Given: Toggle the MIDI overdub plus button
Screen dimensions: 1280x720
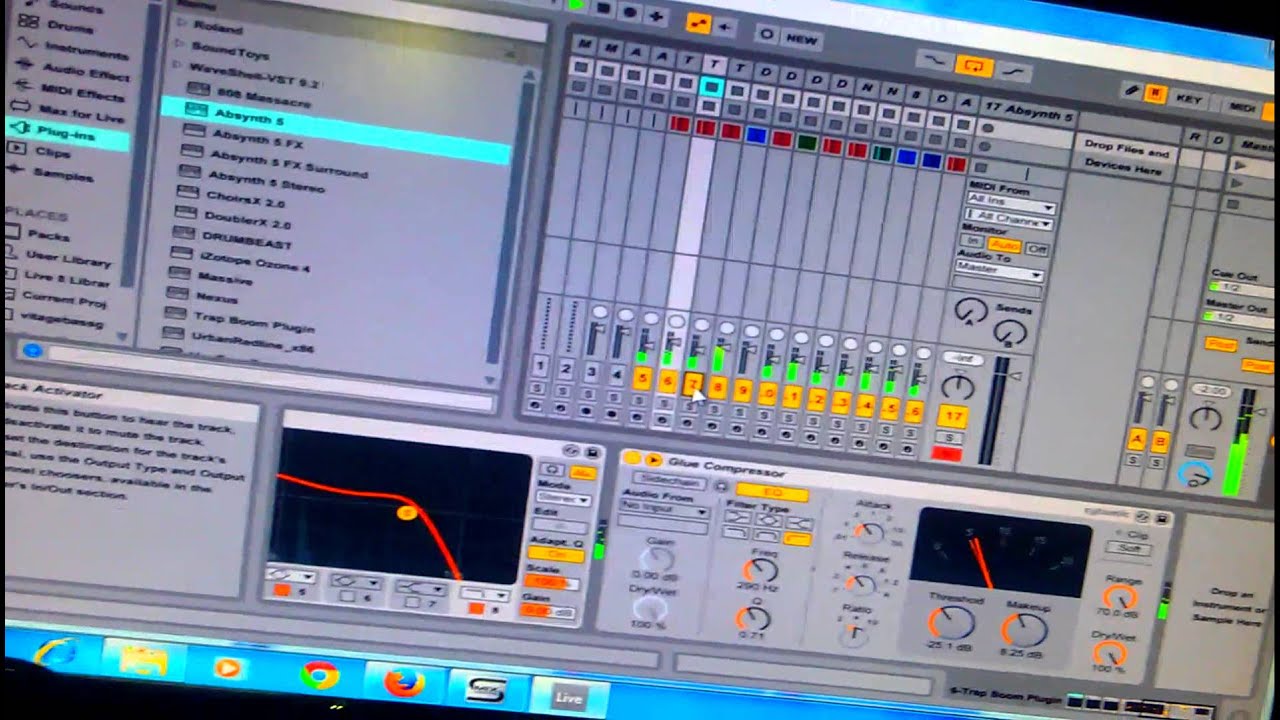Looking at the screenshot, I should [x=656, y=16].
